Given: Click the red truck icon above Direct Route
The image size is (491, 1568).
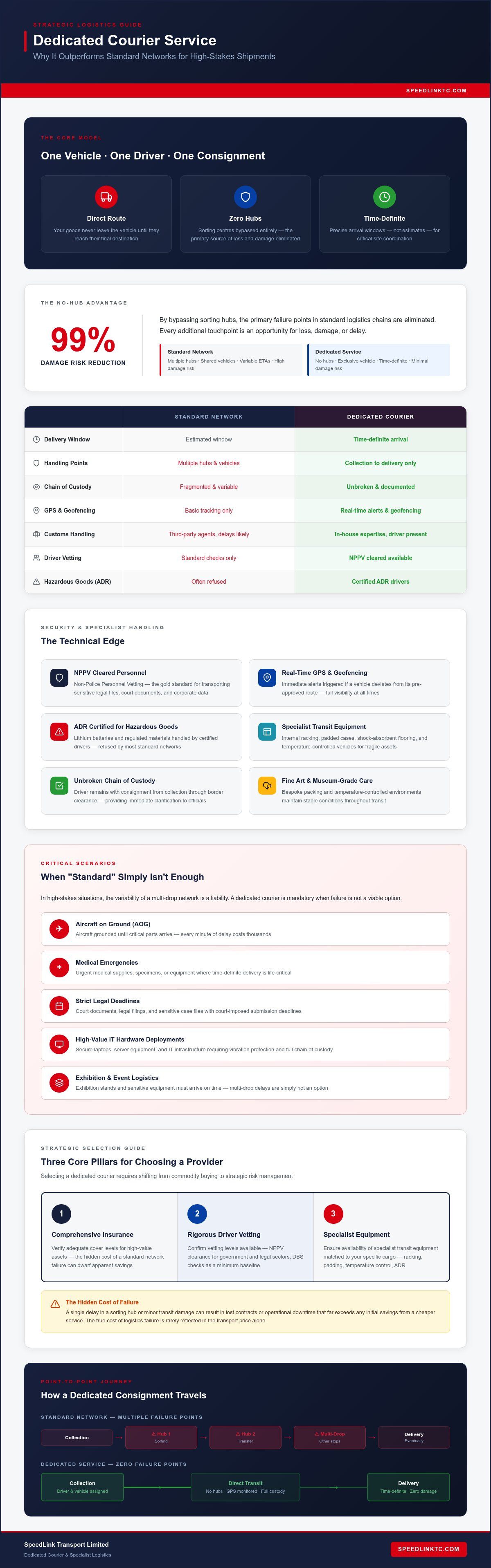Looking at the screenshot, I should (x=106, y=197).
